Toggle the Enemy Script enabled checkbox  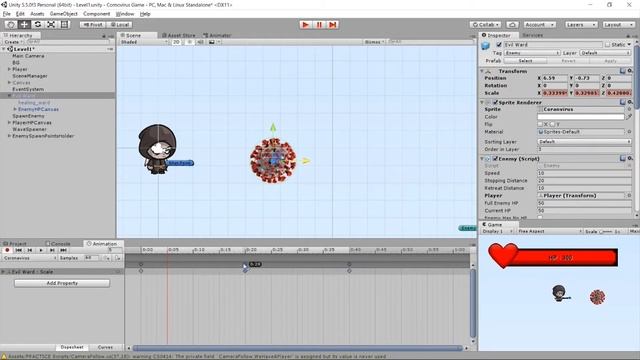495,158
